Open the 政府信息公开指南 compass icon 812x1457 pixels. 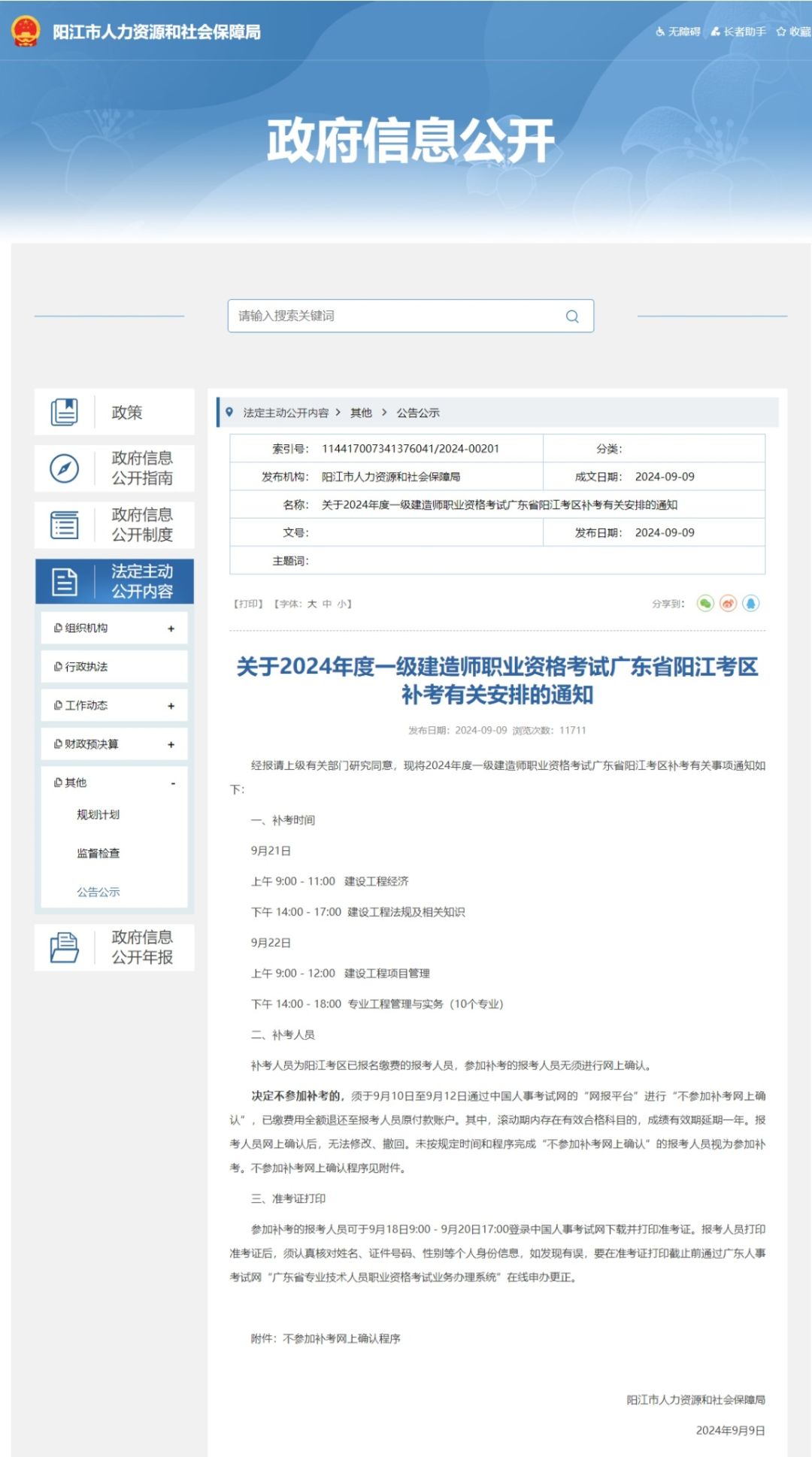click(65, 468)
